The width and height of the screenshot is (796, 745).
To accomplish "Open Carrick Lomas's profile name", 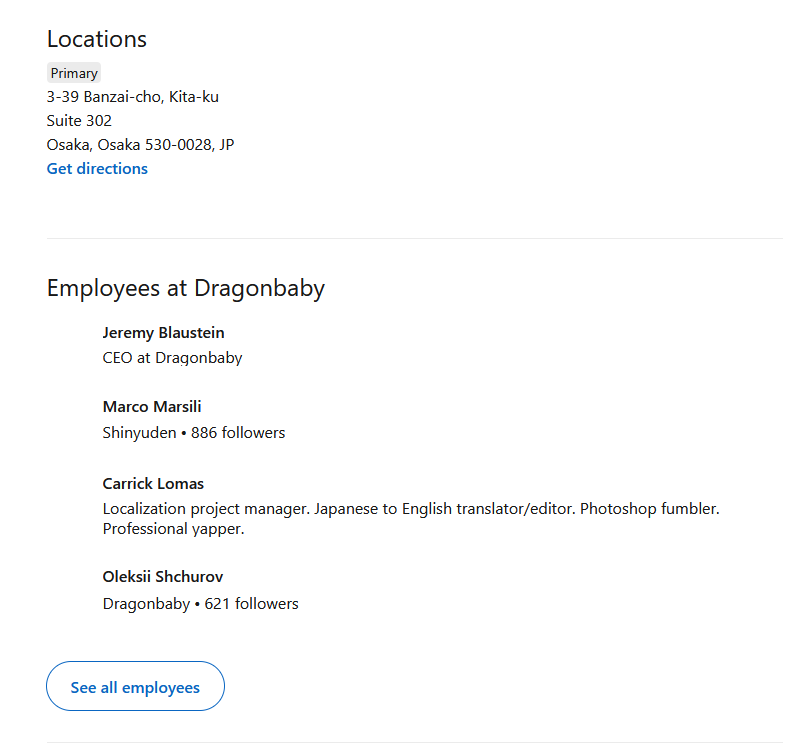I will coord(153,484).
